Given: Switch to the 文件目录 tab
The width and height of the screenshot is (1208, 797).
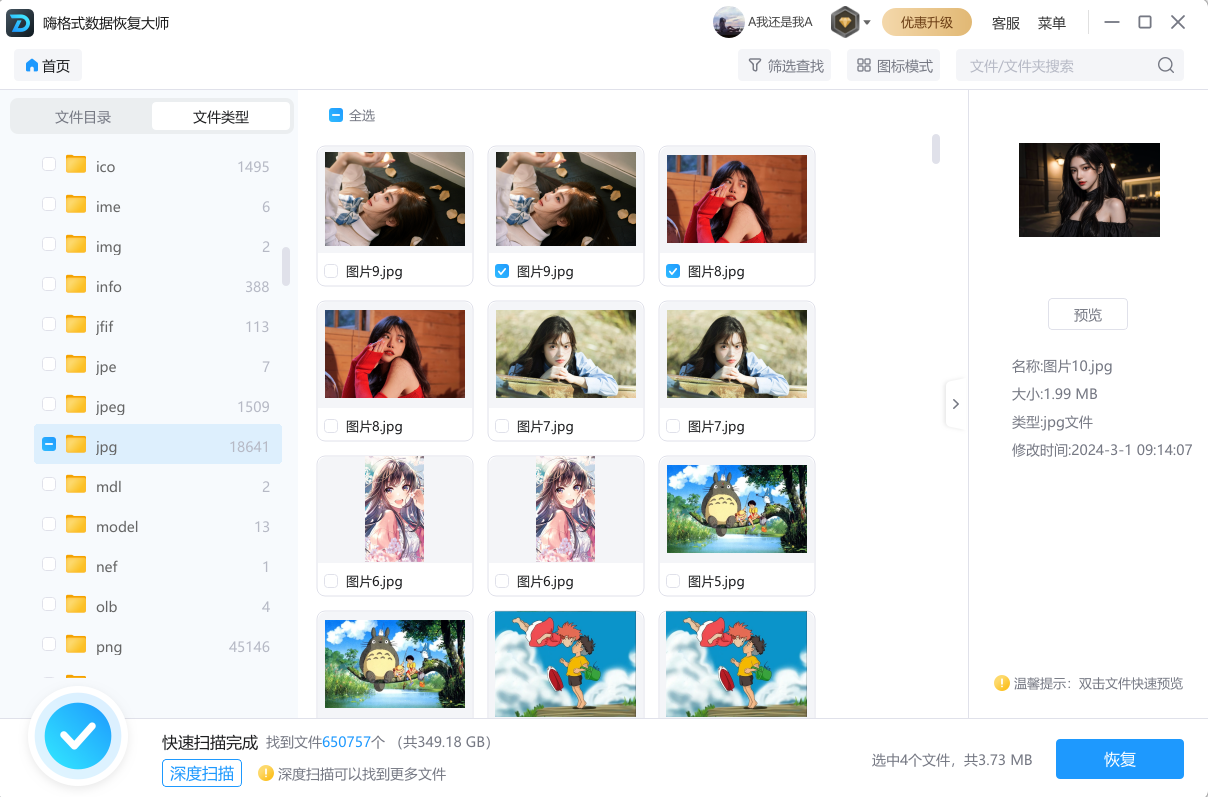Looking at the screenshot, I should (x=83, y=117).
